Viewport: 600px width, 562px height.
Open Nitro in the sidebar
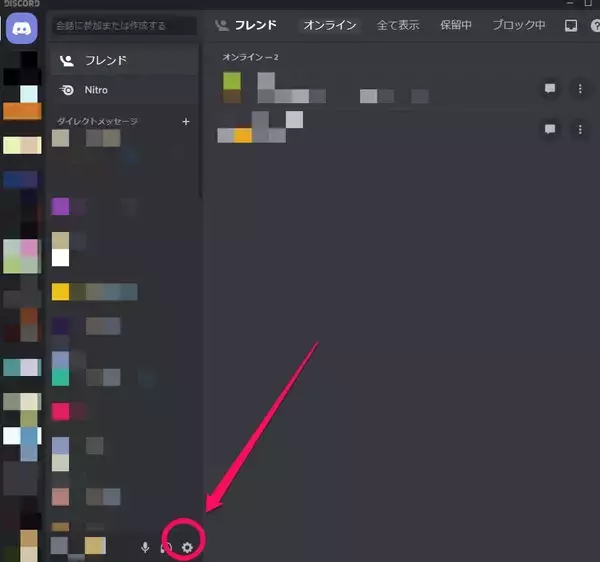point(124,90)
